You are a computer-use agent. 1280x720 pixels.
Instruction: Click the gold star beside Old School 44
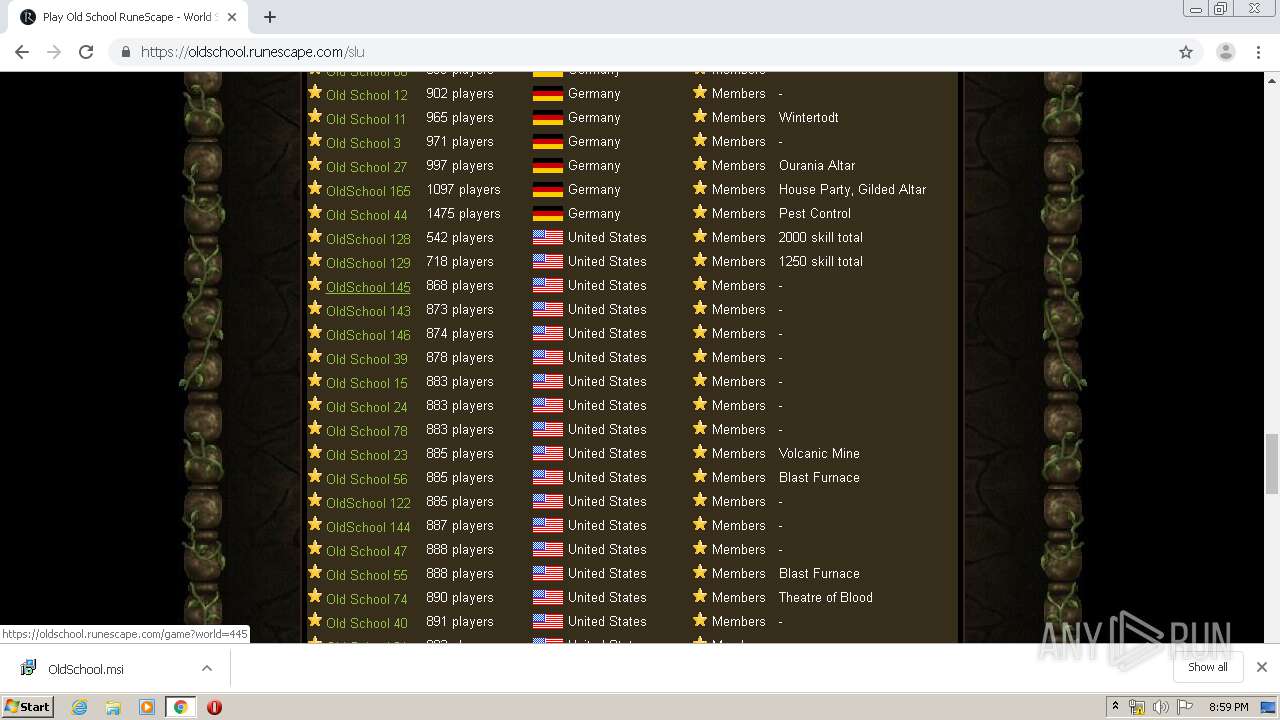tap(315, 212)
